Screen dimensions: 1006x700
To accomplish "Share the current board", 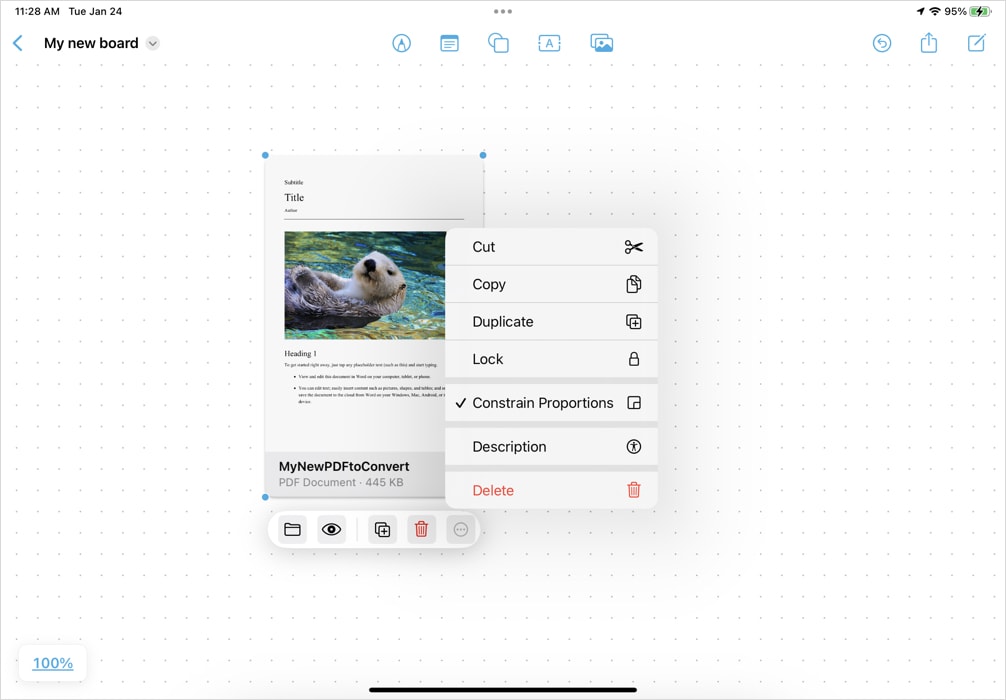I will click(928, 43).
